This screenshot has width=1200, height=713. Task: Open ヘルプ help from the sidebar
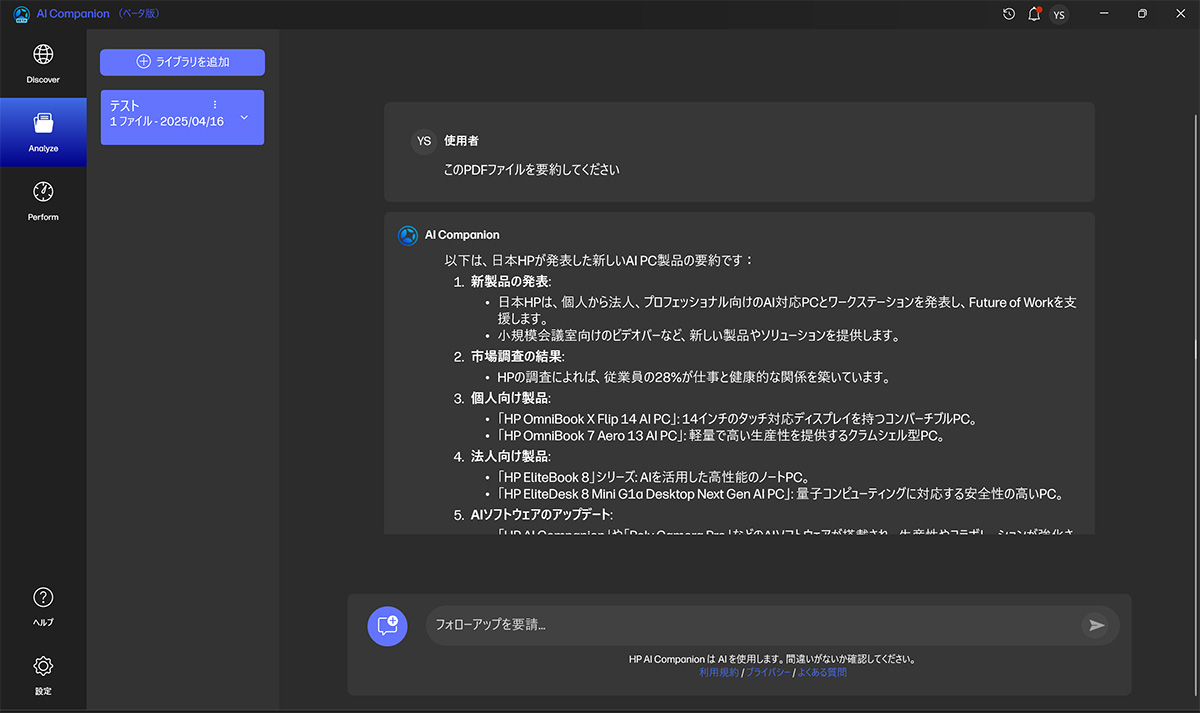pyautogui.click(x=43, y=606)
